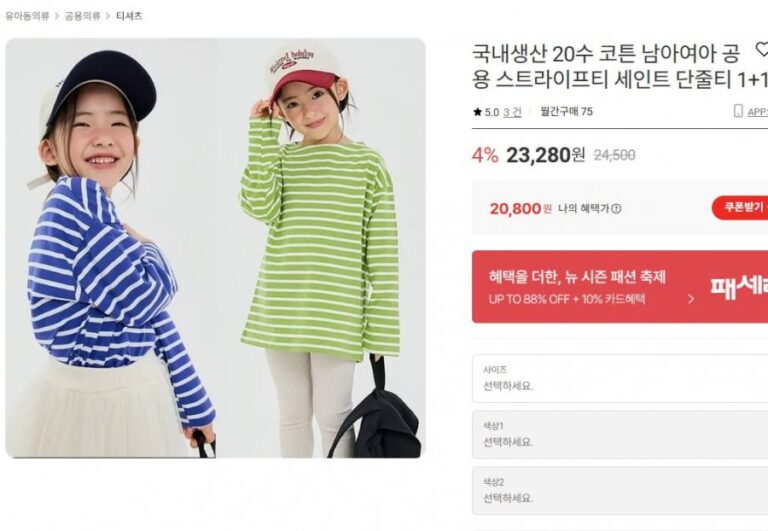The height and width of the screenshot is (531, 768).
Task: Click the chevron after 유아동의류 breadcrumb
Action: click(x=57, y=16)
